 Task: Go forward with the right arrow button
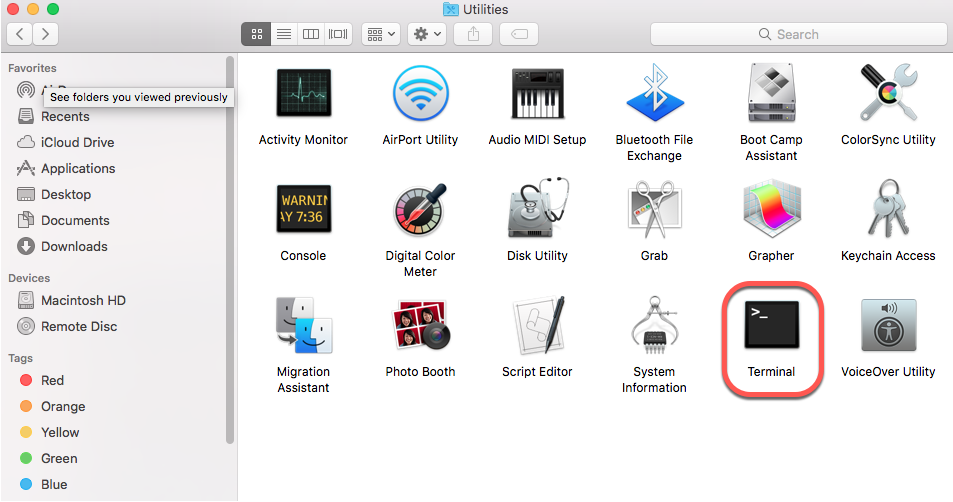point(46,34)
